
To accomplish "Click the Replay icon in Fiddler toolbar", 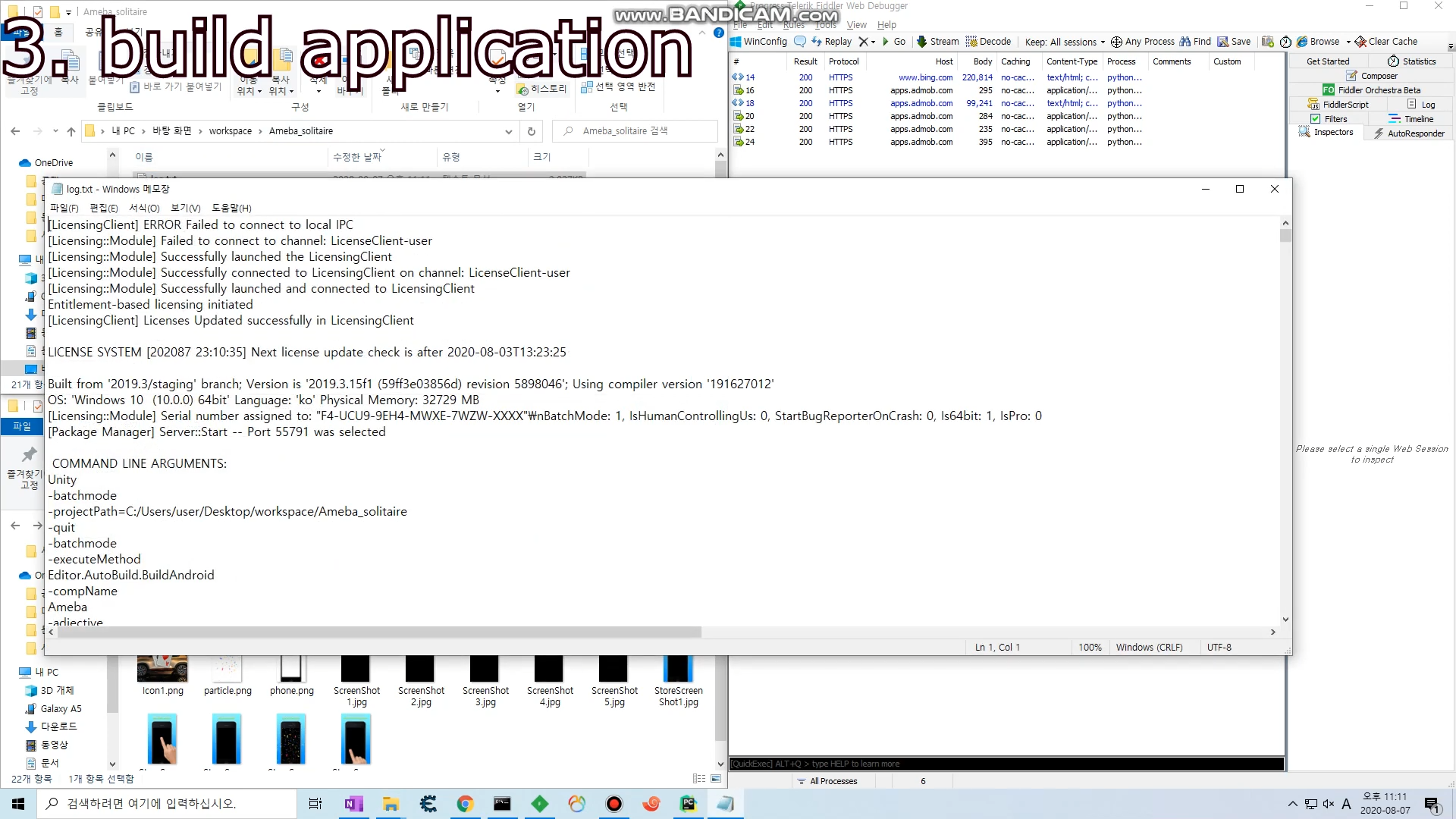I will coord(817,42).
